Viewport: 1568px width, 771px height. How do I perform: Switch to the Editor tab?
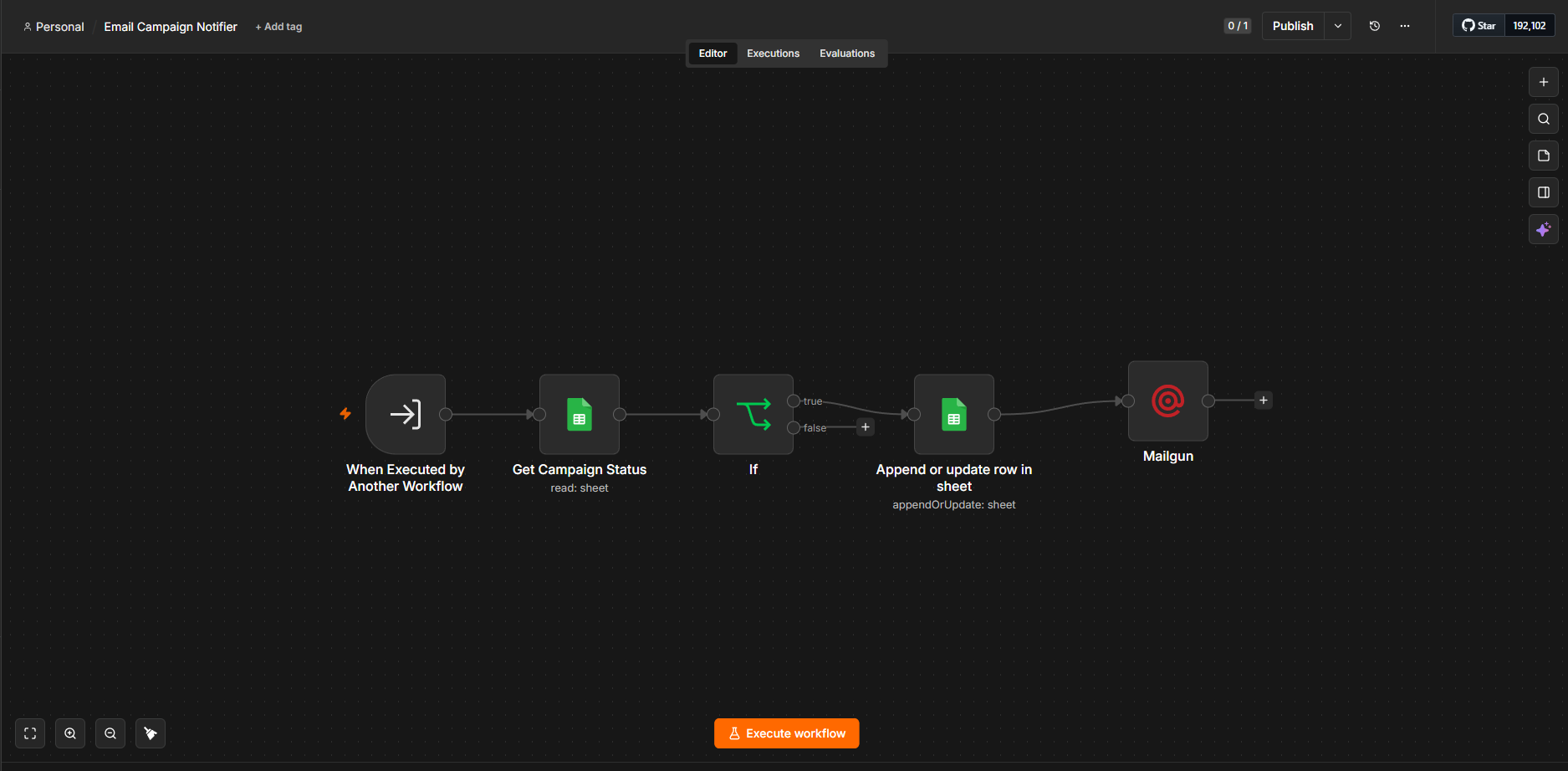coord(712,54)
